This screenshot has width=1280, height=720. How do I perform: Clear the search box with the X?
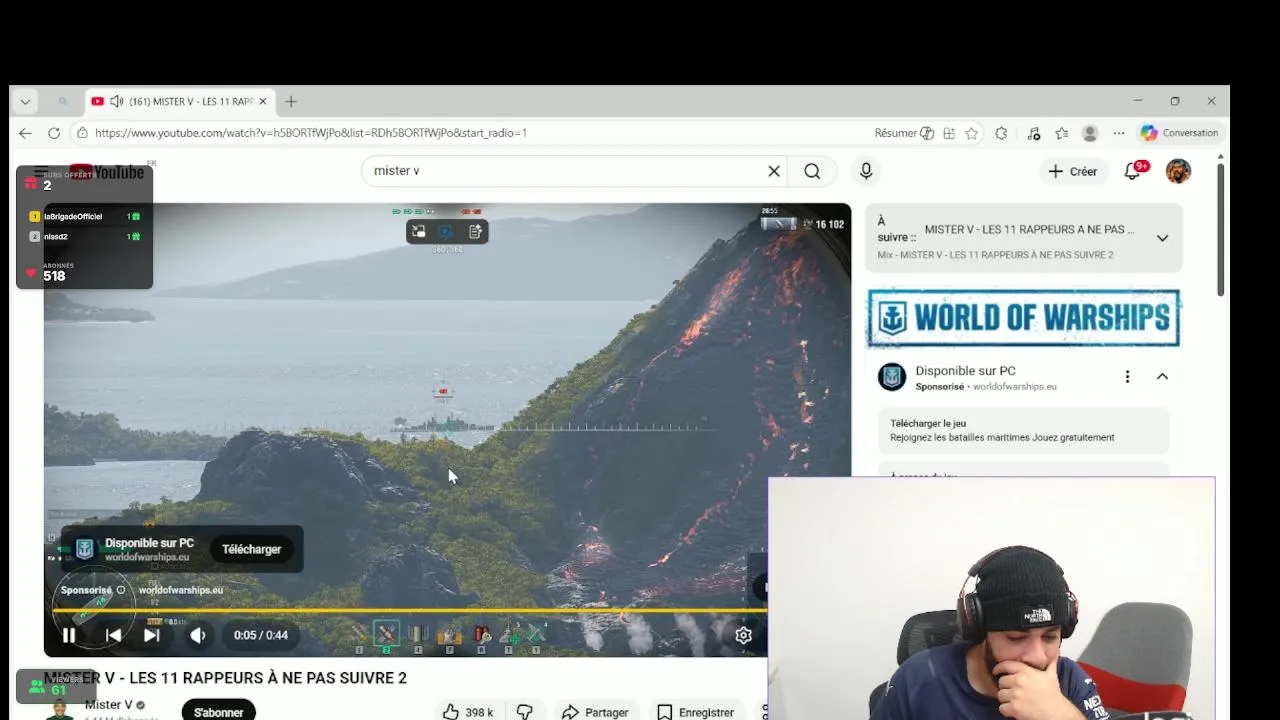pos(773,171)
